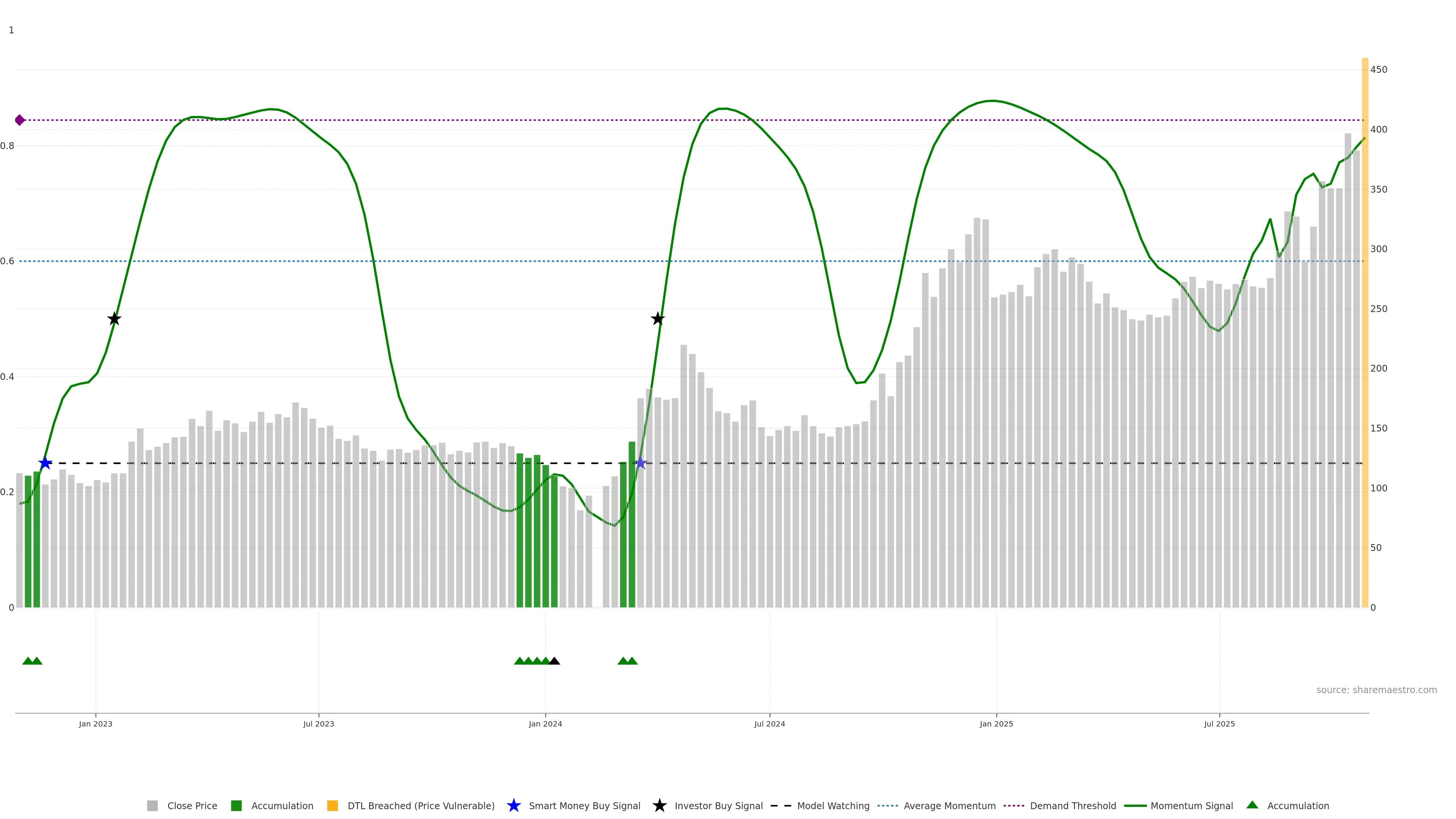Click the second black Investor Buy star
The width and height of the screenshot is (1456, 819).
click(657, 319)
